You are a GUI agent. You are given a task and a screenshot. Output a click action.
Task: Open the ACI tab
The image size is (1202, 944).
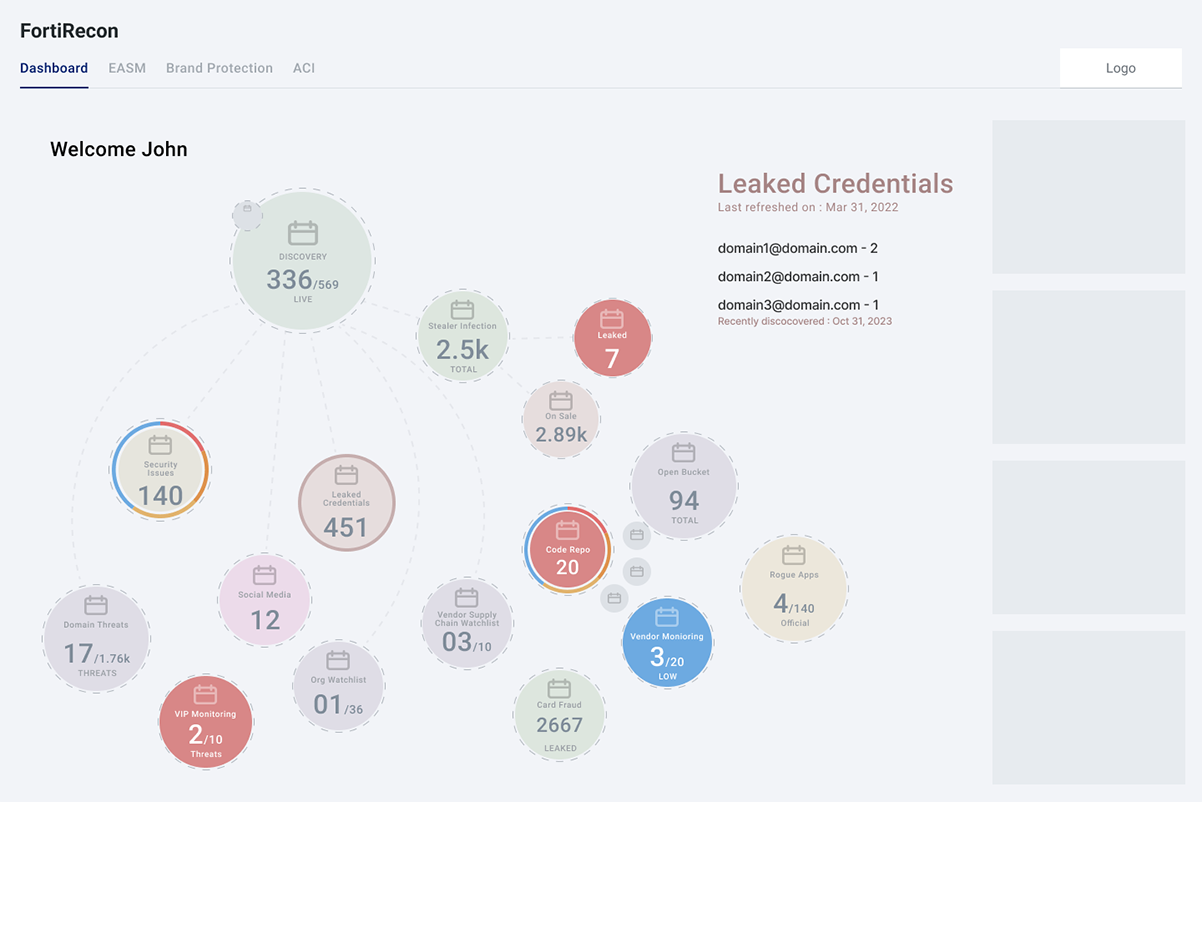click(x=304, y=68)
